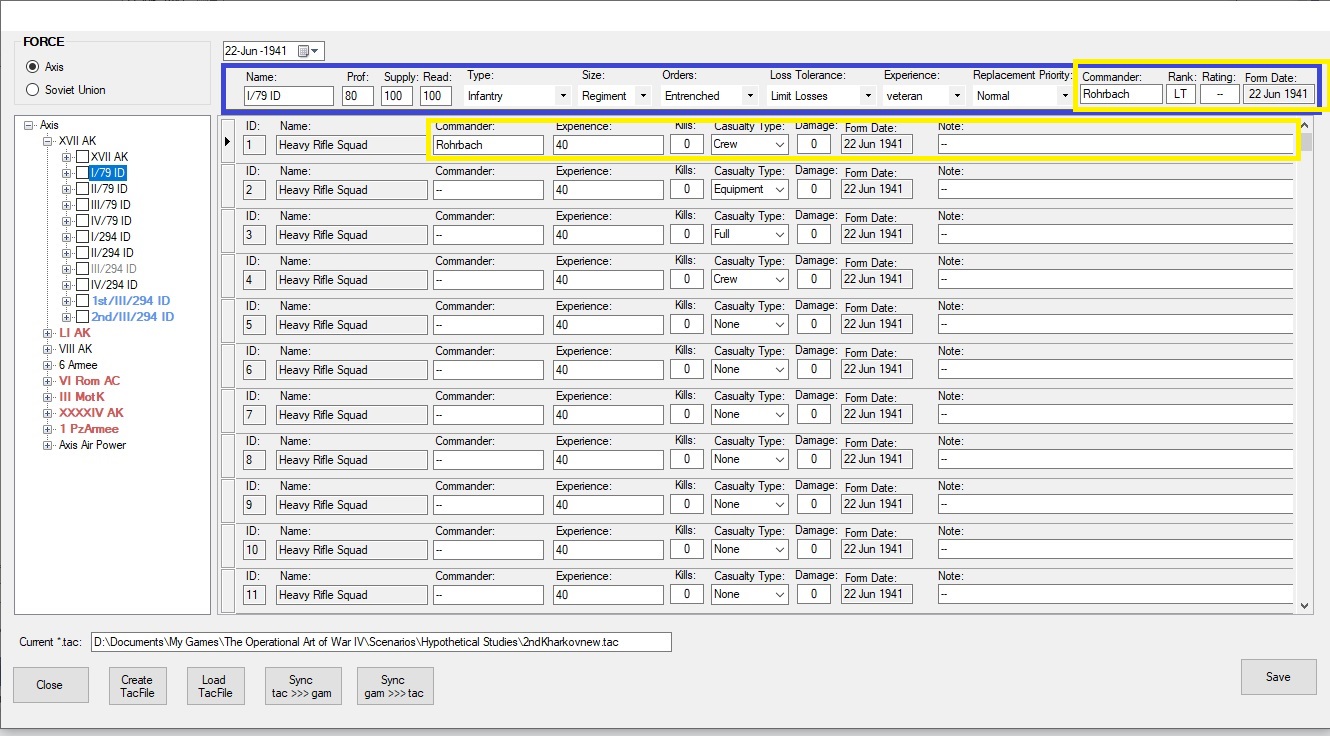Screen dimensions: 1330x736
Task: Expand the III MotK tree node
Action: click(48, 397)
